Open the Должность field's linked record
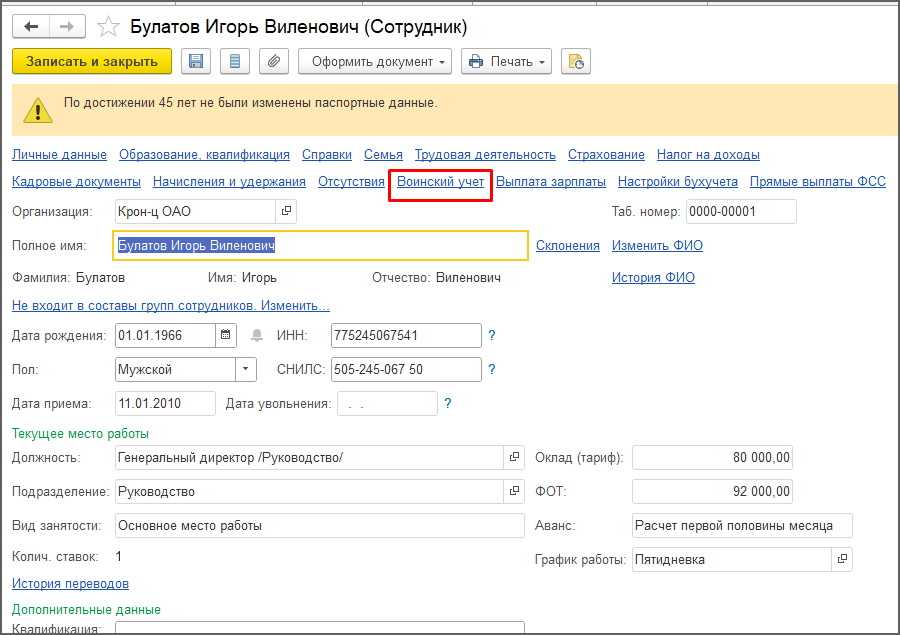900x635 pixels. 515,457
